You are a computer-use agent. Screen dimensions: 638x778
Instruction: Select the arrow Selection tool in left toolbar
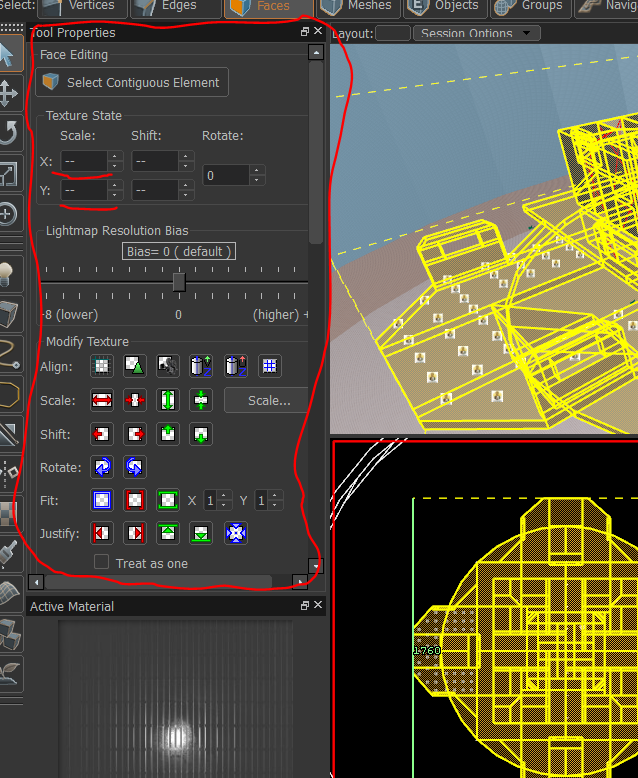point(9,54)
